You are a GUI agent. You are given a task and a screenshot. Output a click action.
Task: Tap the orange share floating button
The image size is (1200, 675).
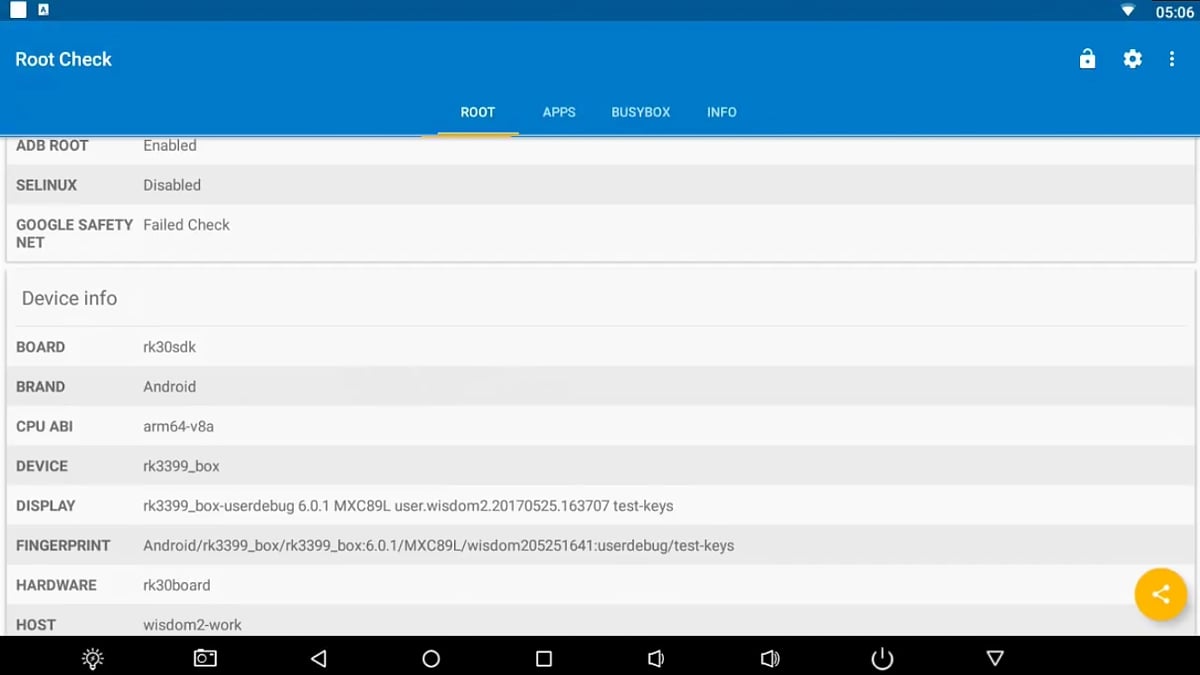(1160, 594)
